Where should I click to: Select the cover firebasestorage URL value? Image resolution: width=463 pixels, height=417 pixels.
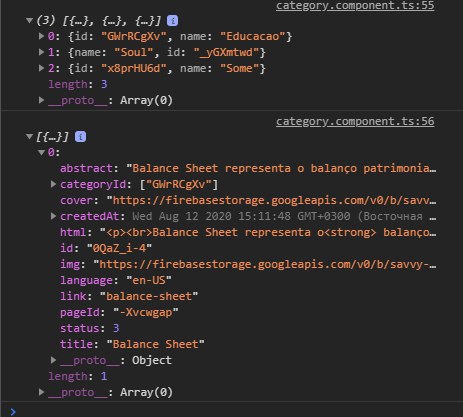271,200
